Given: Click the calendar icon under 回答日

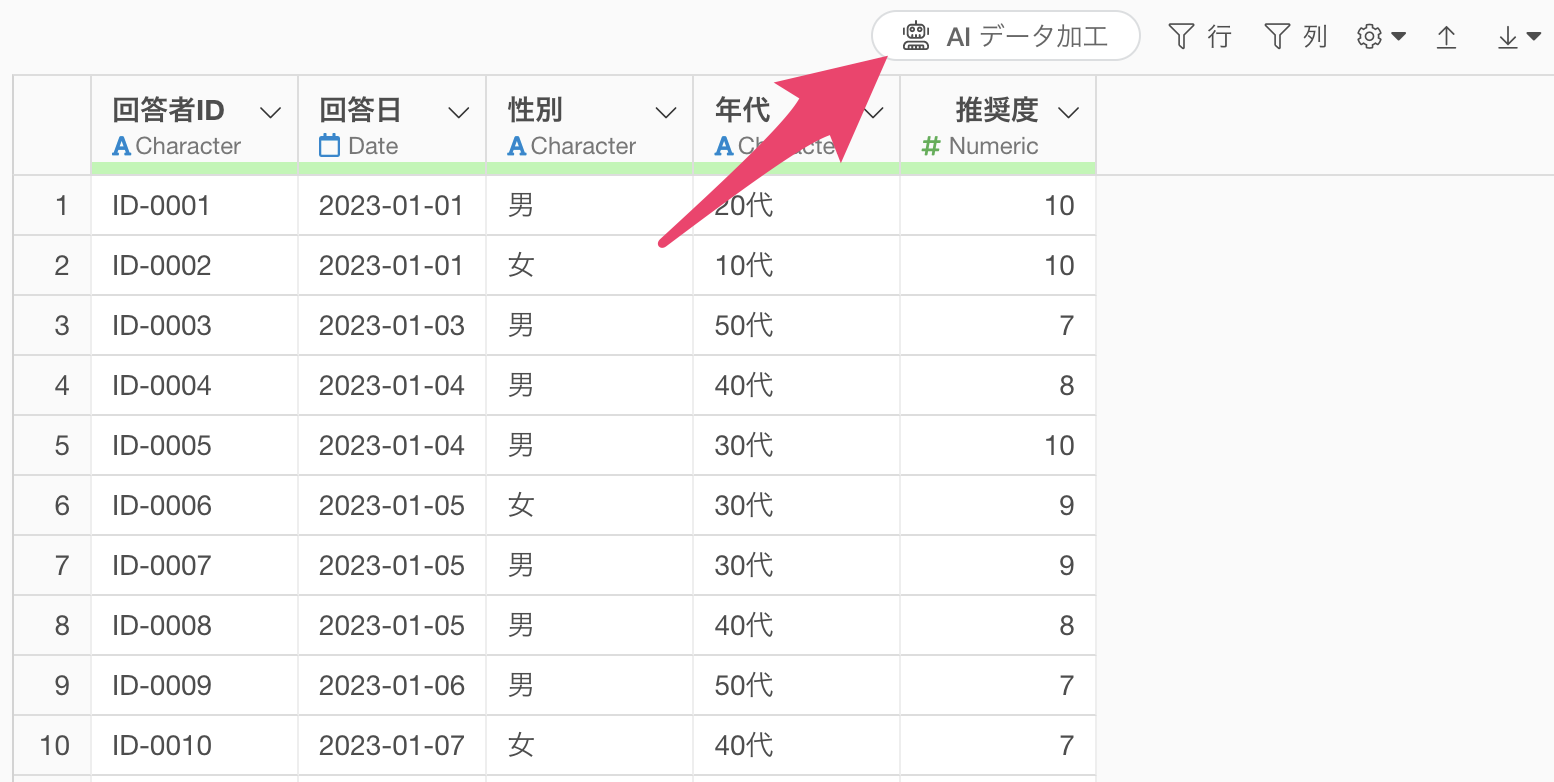Looking at the screenshot, I should click(x=329, y=146).
